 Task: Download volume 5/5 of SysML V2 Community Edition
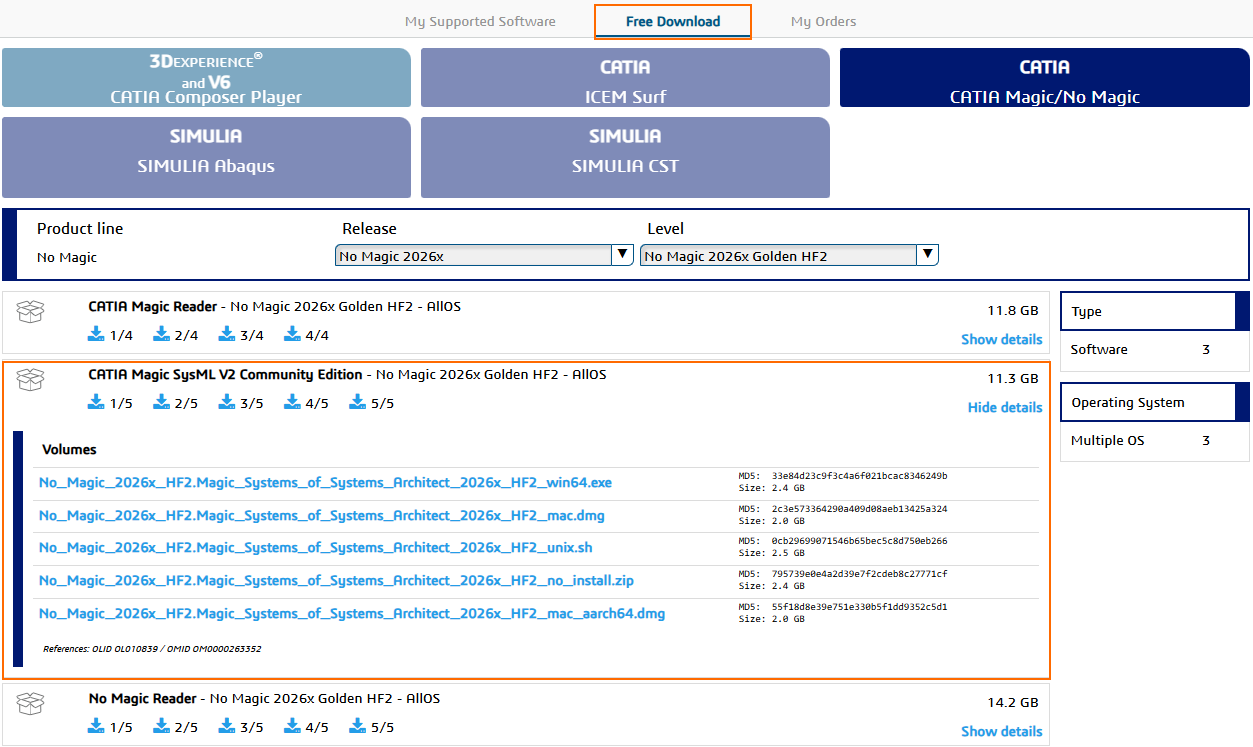[x=371, y=403]
